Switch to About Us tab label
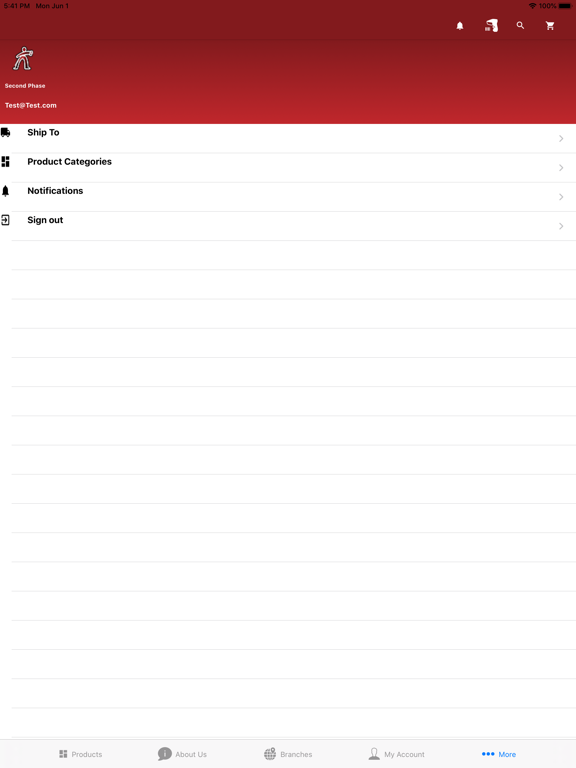 [191, 754]
